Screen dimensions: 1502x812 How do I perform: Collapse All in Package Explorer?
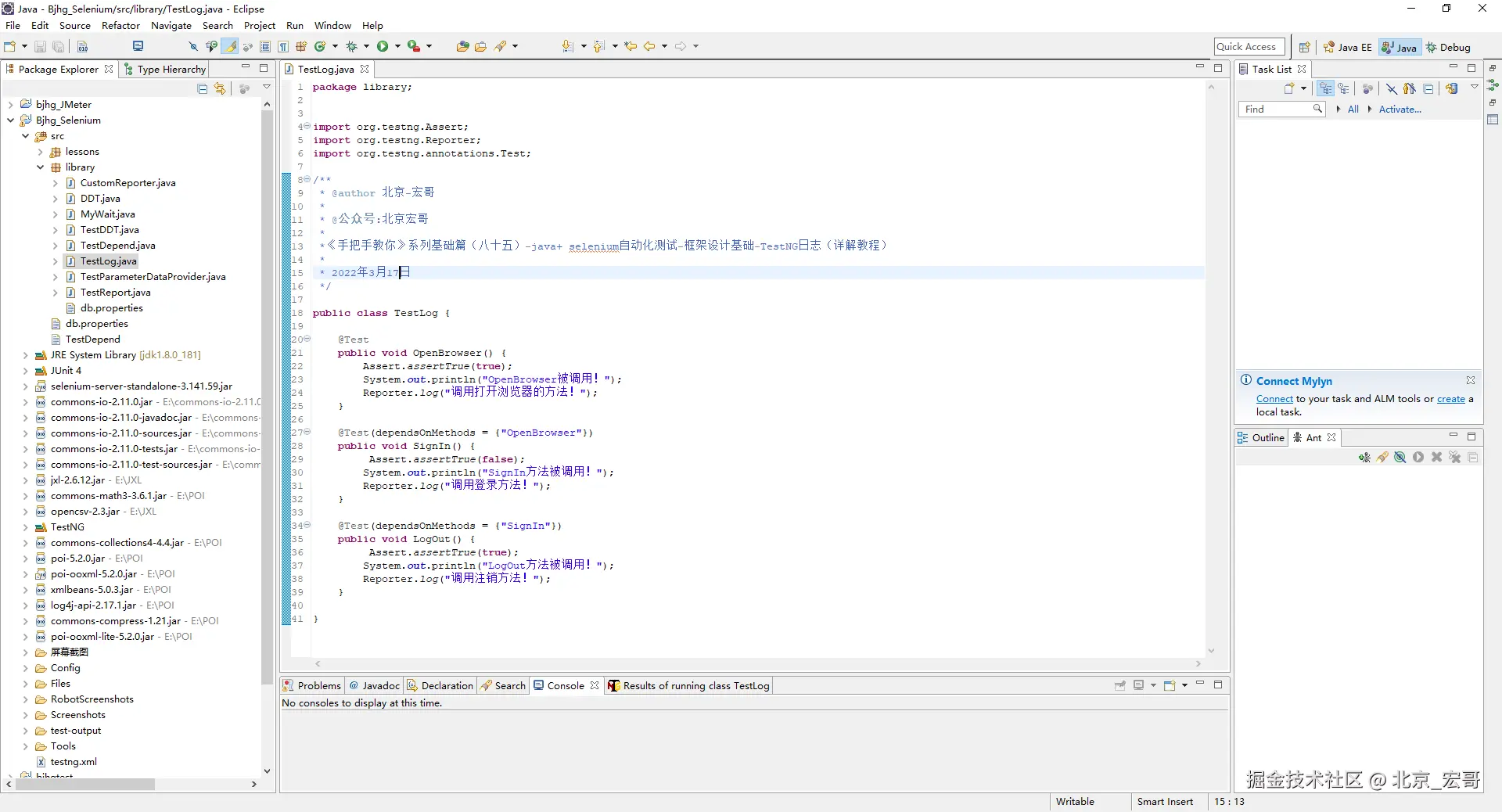coord(203,88)
